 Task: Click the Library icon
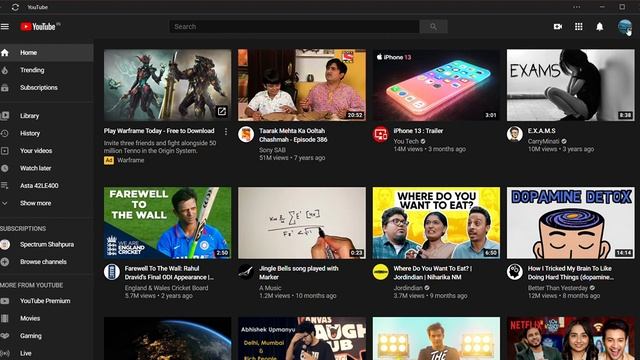tap(5, 116)
